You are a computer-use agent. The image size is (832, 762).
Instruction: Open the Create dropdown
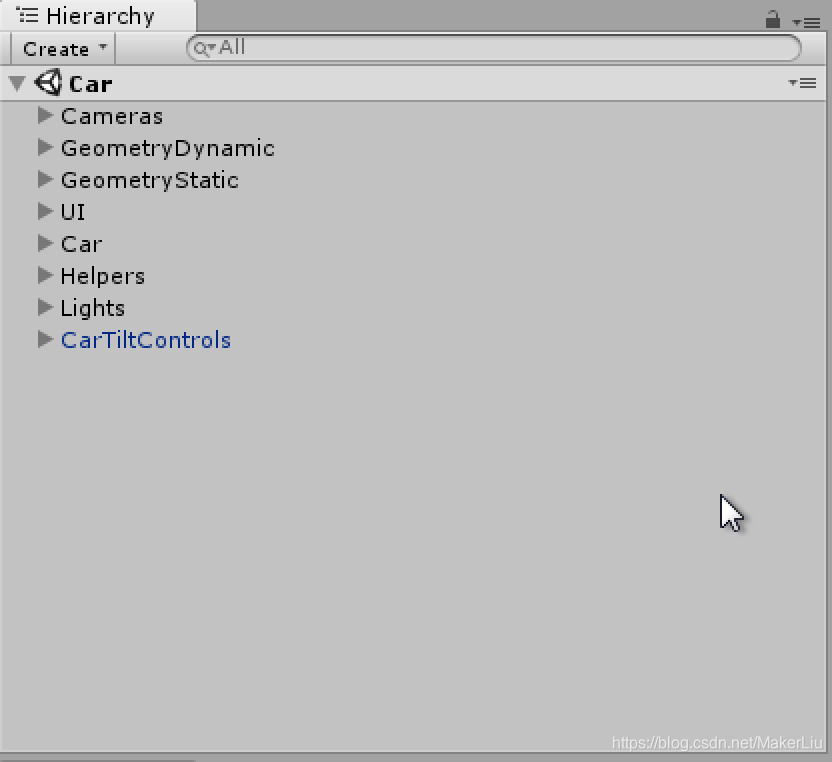64,49
